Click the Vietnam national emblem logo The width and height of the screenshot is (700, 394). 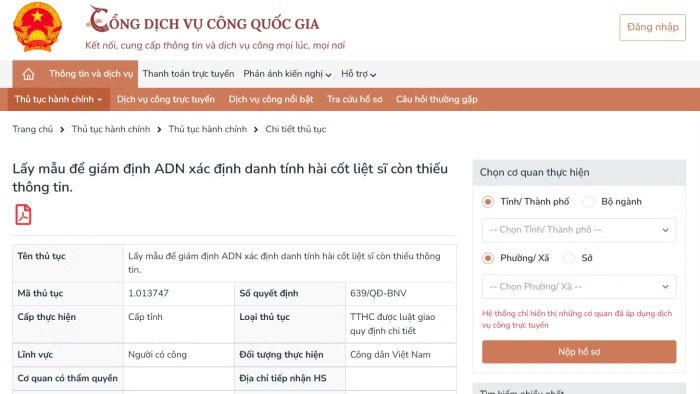[x=38, y=27]
